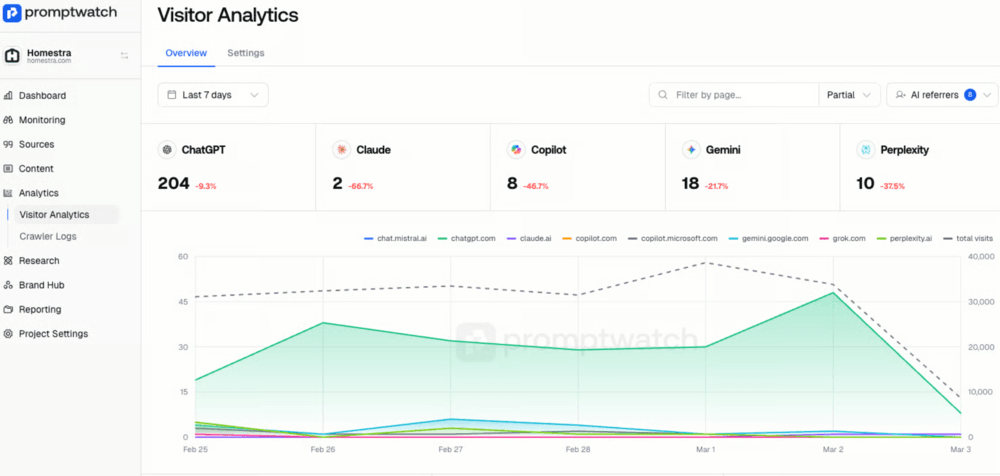1000x476 pixels.
Task: Open the Last 7 days date dropdown
Action: pos(213,95)
